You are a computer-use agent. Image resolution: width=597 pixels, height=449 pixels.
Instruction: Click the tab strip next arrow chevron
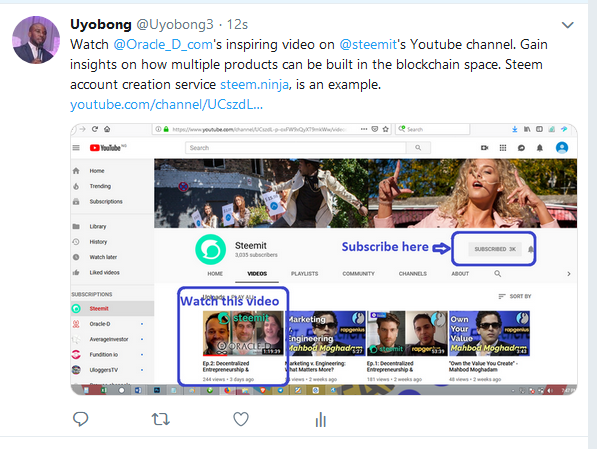pyautogui.click(x=569, y=274)
